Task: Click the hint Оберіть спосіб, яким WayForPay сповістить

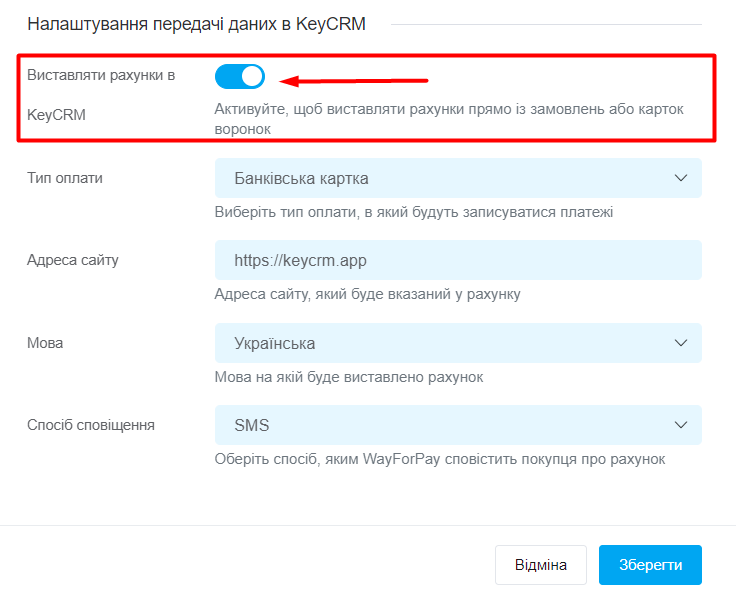Action: [x=440, y=459]
